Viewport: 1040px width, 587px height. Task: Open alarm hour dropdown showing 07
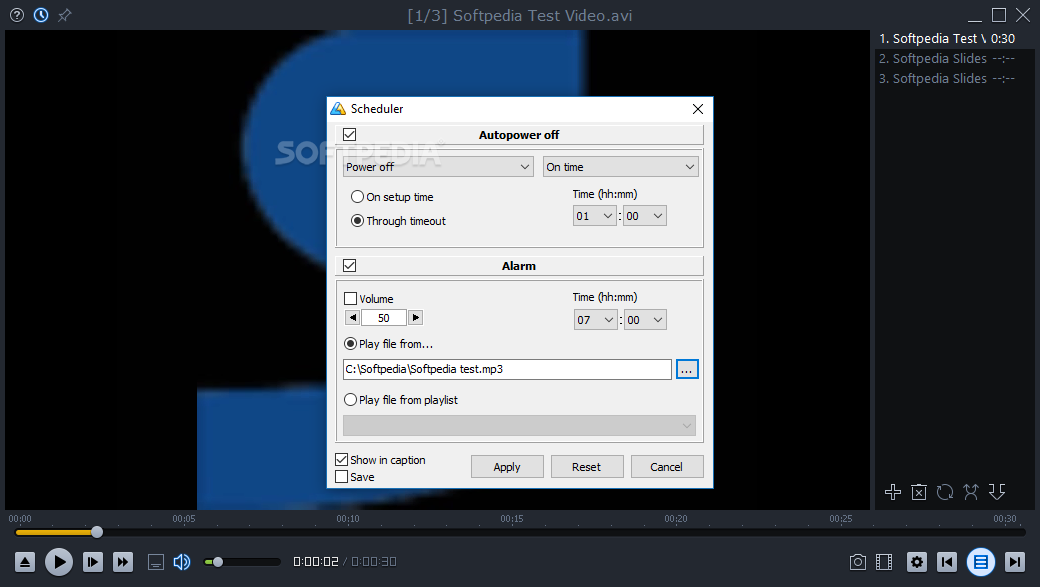point(595,320)
